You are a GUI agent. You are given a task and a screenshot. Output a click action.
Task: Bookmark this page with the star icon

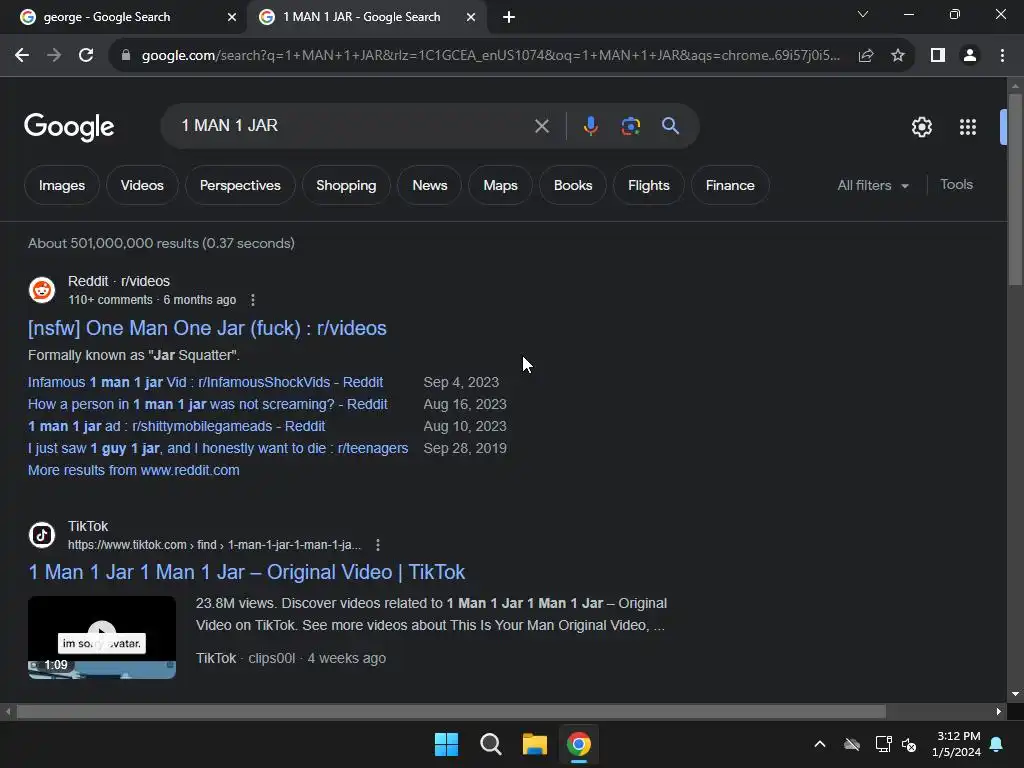(x=898, y=56)
